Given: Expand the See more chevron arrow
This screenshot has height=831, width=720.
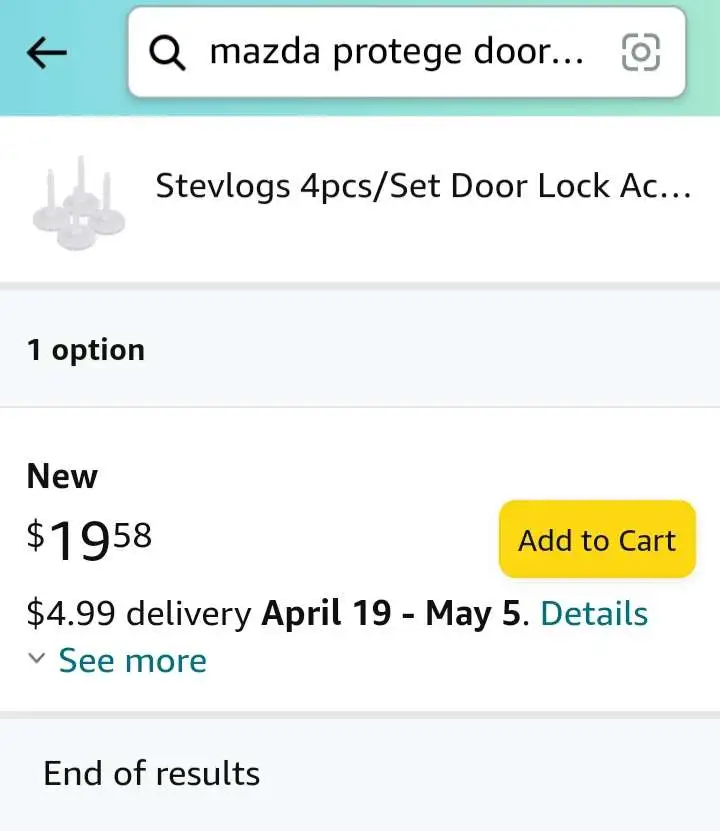Looking at the screenshot, I should pos(37,659).
